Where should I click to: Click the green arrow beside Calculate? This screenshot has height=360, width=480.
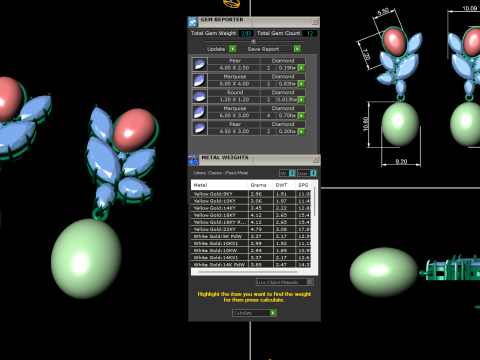pyautogui.click(x=273, y=313)
